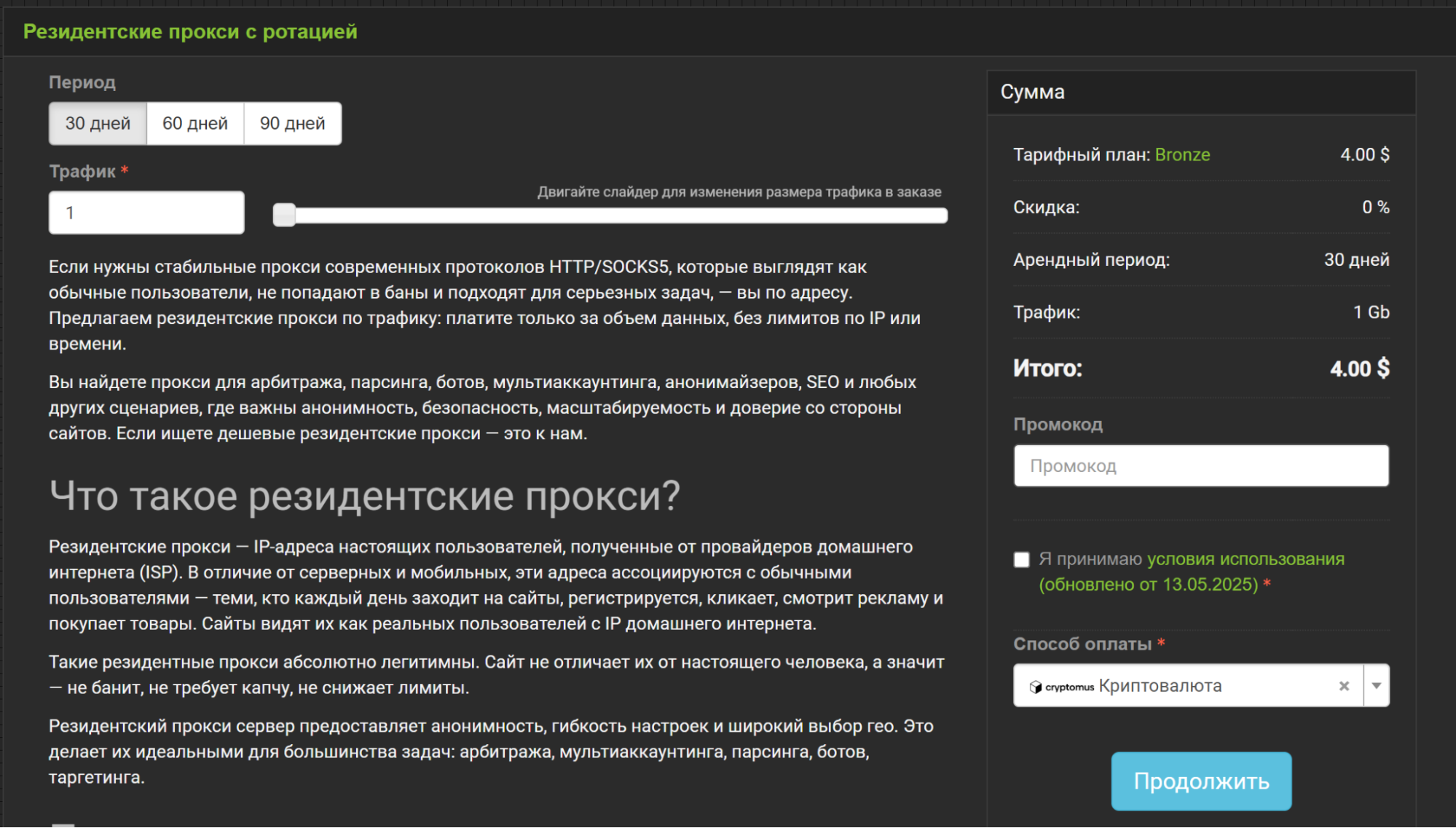The width and height of the screenshot is (1456, 828).
Task: Click the Cryptomus icon in the payment field
Action: tap(1036, 685)
